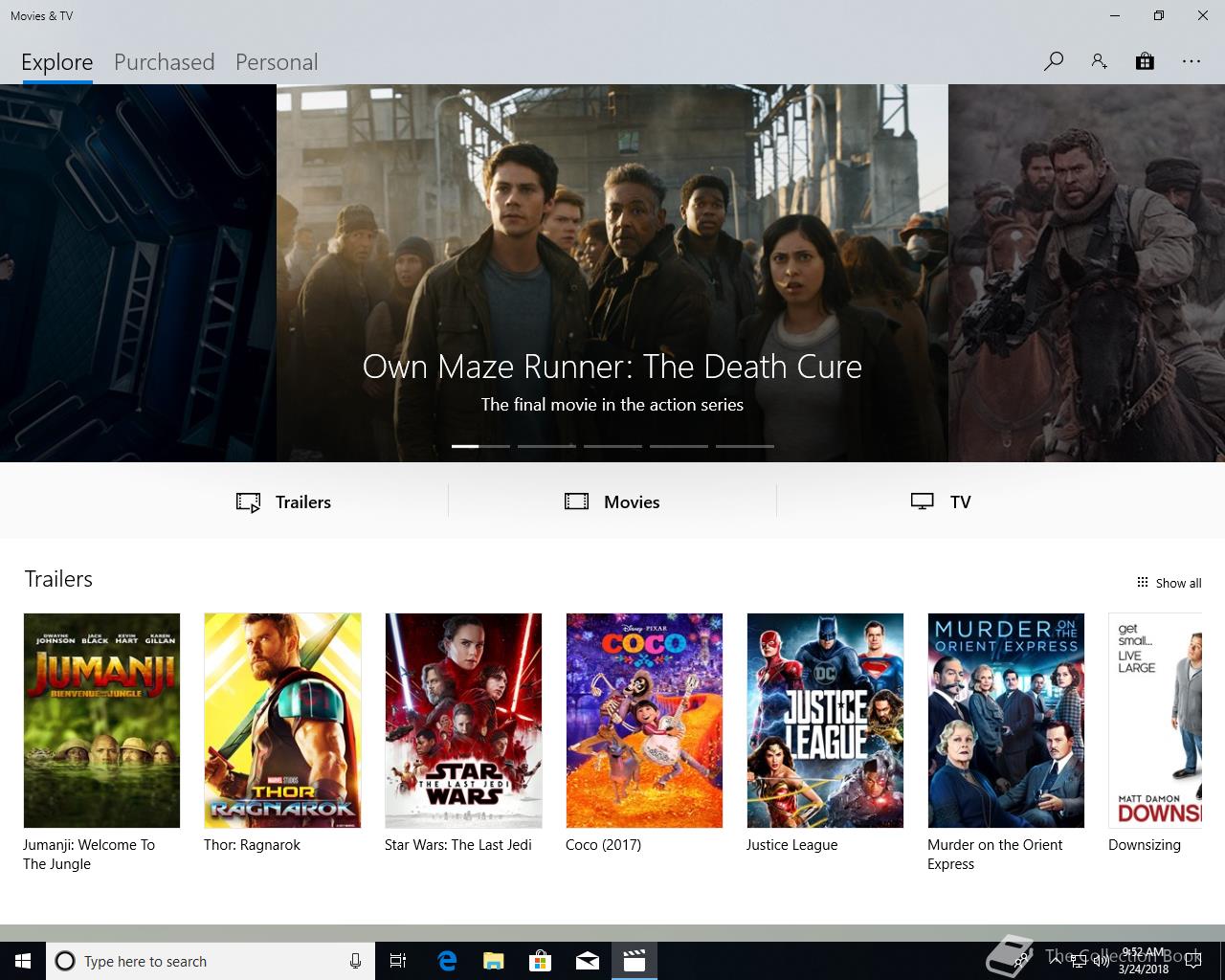The height and width of the screenshot is (980, 1225).
Task: Open the Justice League poster
Action: (x=825, y=721)
